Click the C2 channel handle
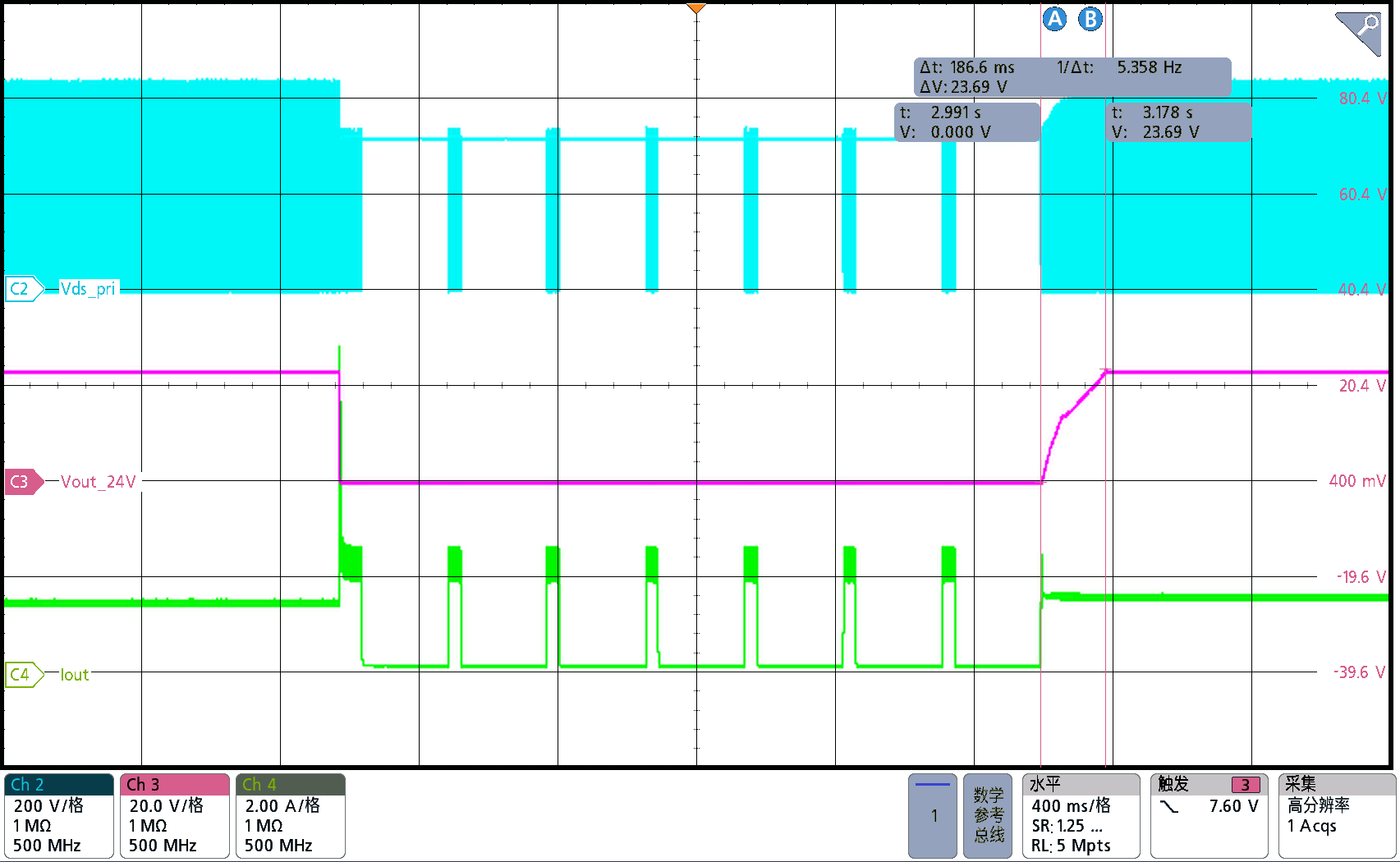This screenshot has width=1400, height=862. 24,289
